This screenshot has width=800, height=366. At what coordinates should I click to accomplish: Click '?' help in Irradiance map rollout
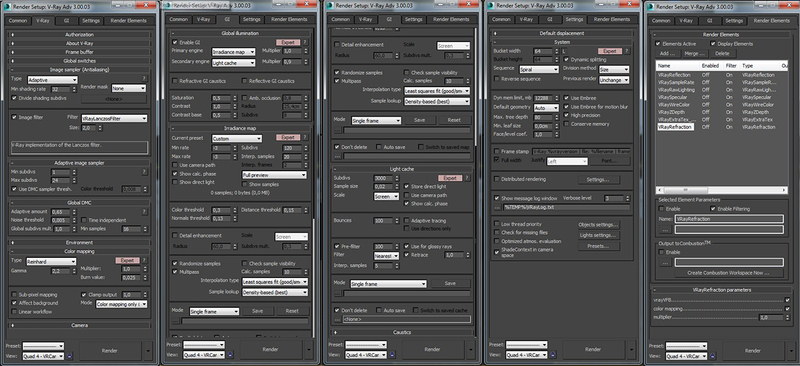pyautogui.click(x=305, y=137)
